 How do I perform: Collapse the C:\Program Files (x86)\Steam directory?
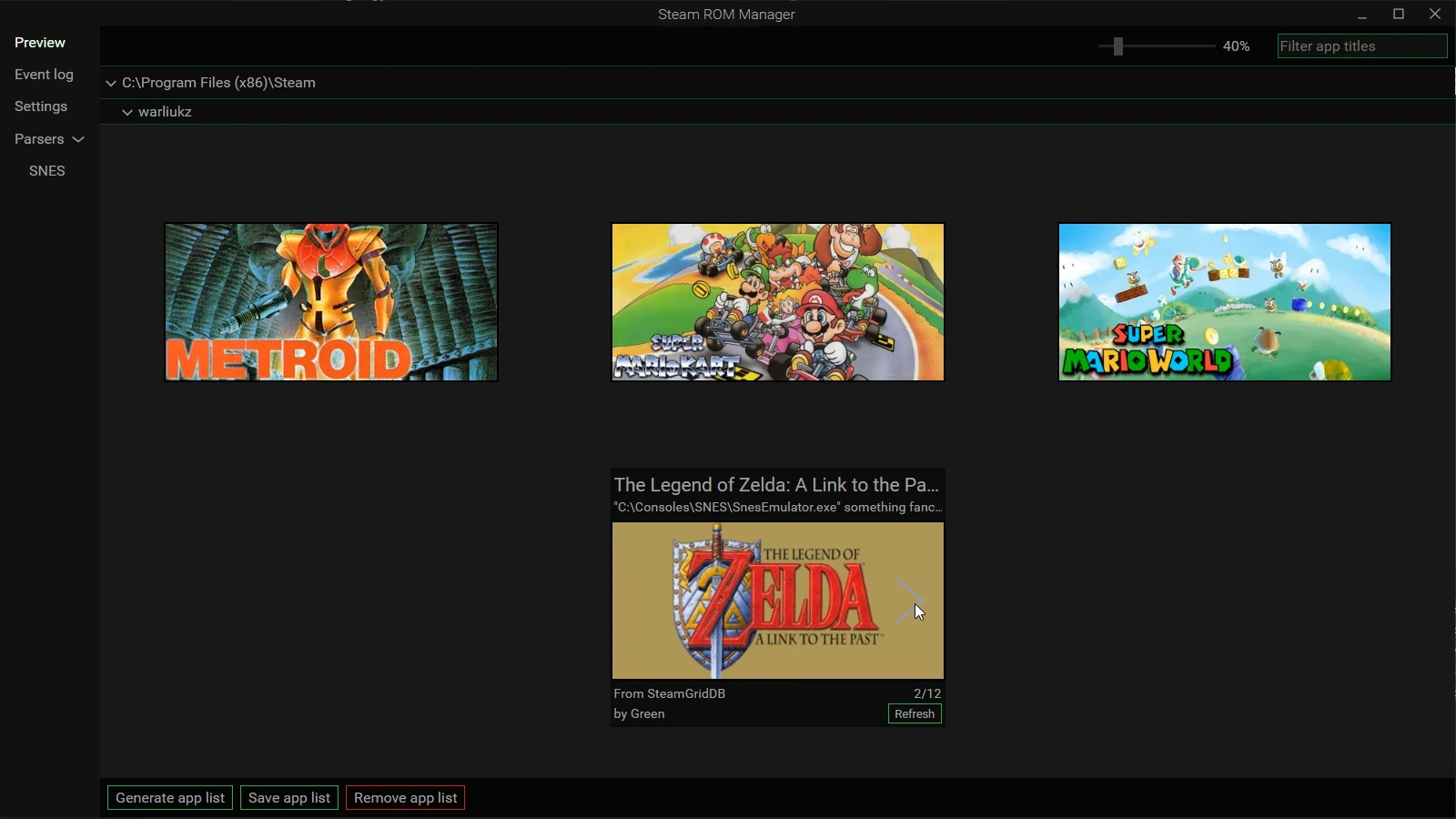tap(111, 83)
